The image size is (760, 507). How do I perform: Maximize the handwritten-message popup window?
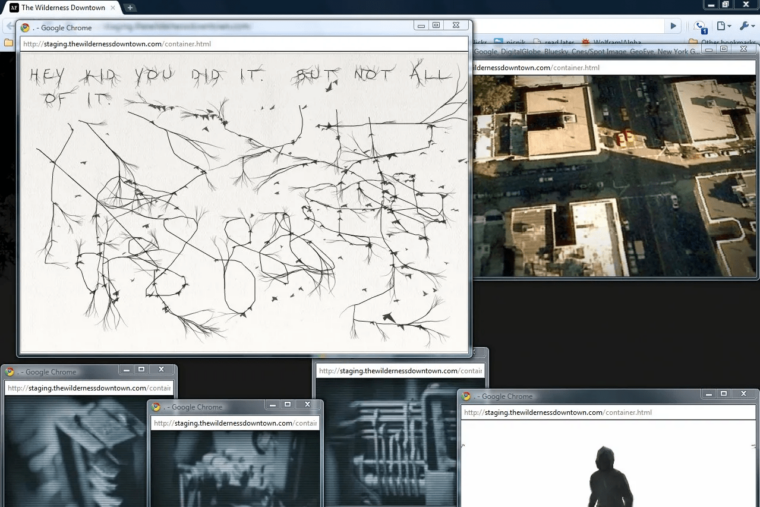[436, 26]
